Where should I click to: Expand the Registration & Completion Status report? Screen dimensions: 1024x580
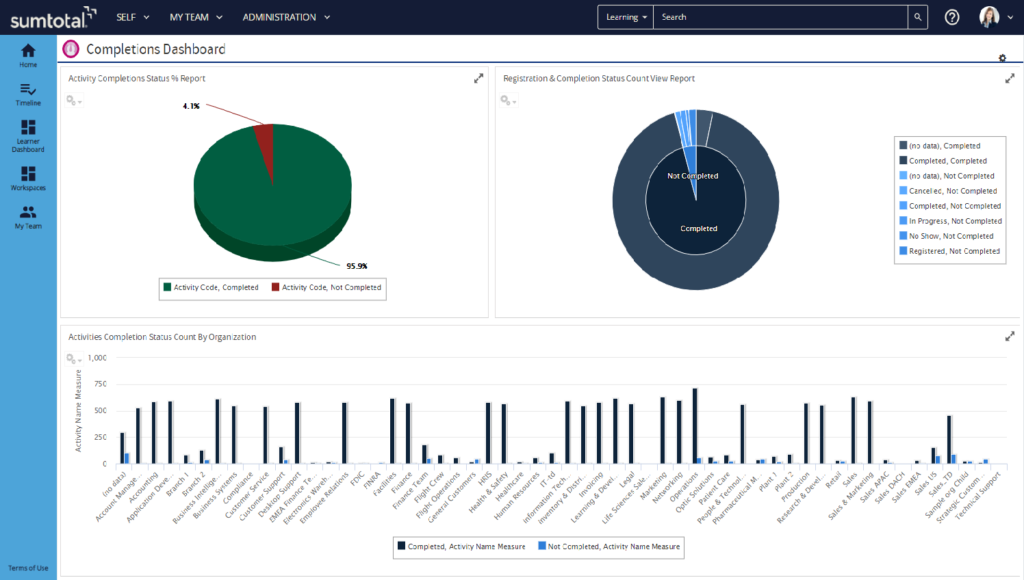[x=1009, y=78]
